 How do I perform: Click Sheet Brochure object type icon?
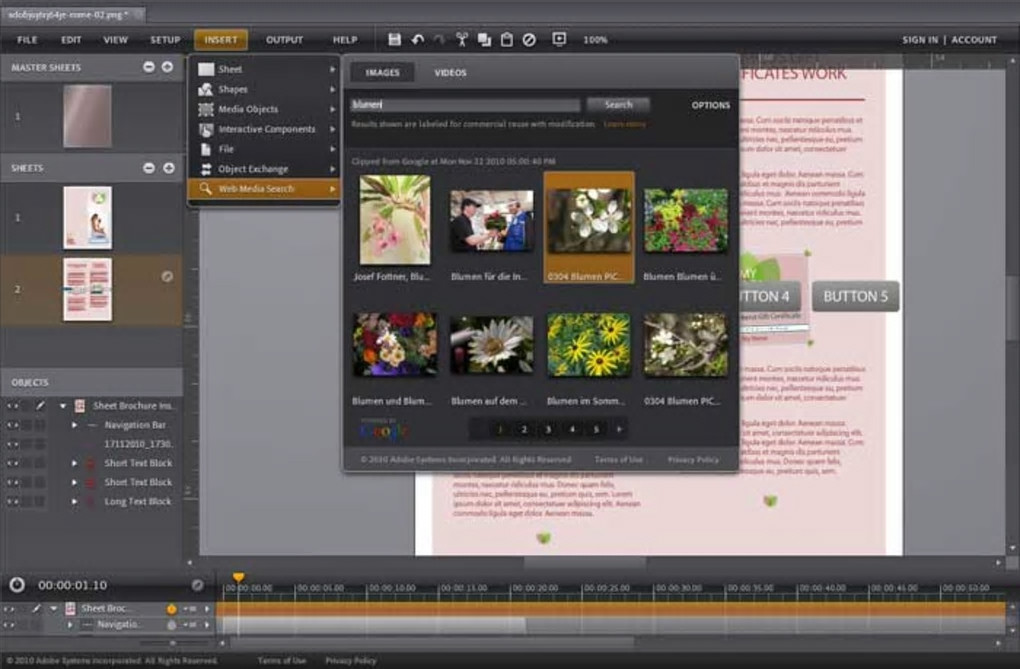point(79,405)
